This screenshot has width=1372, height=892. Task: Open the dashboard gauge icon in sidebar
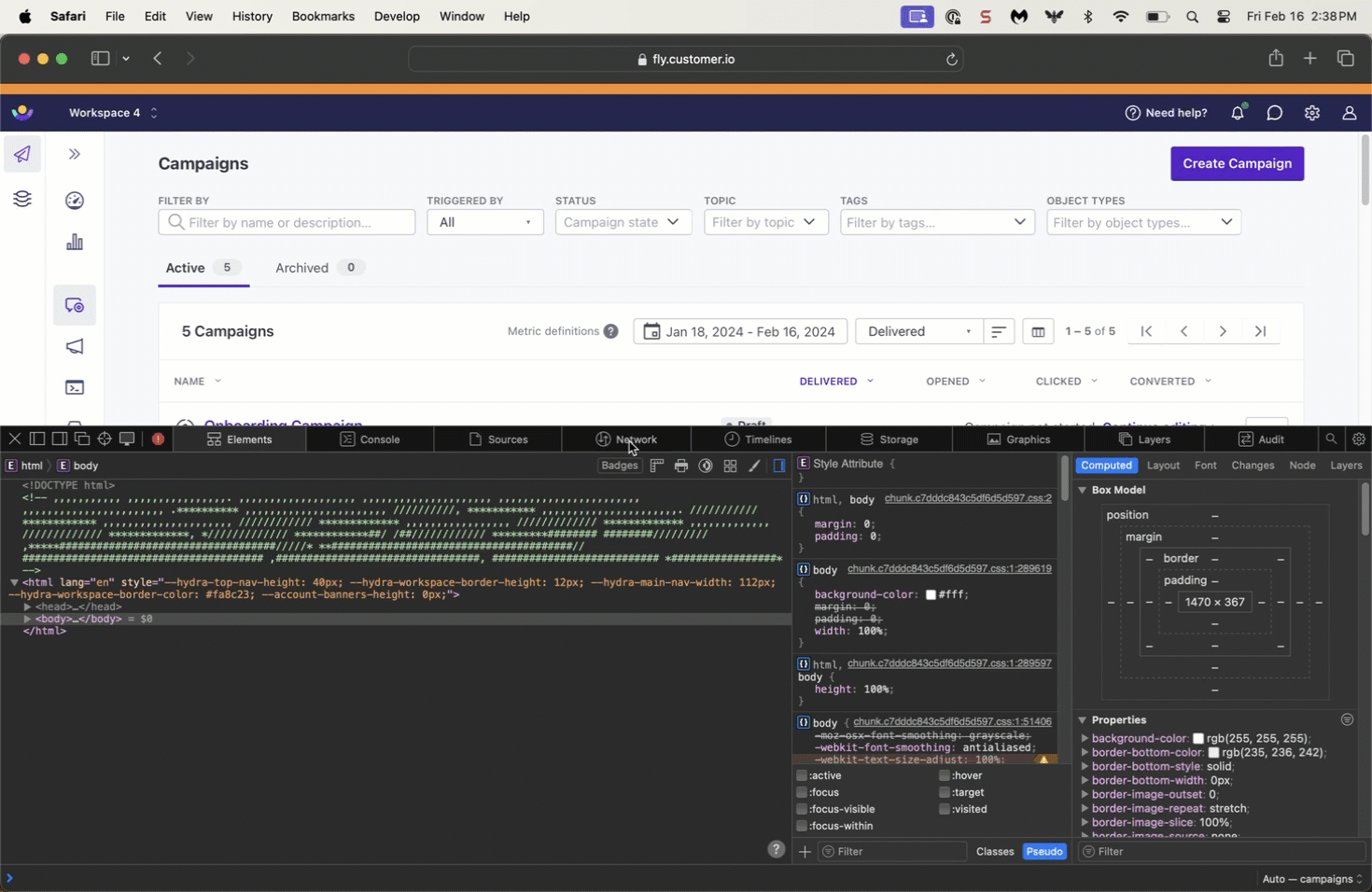coord(75,201)
